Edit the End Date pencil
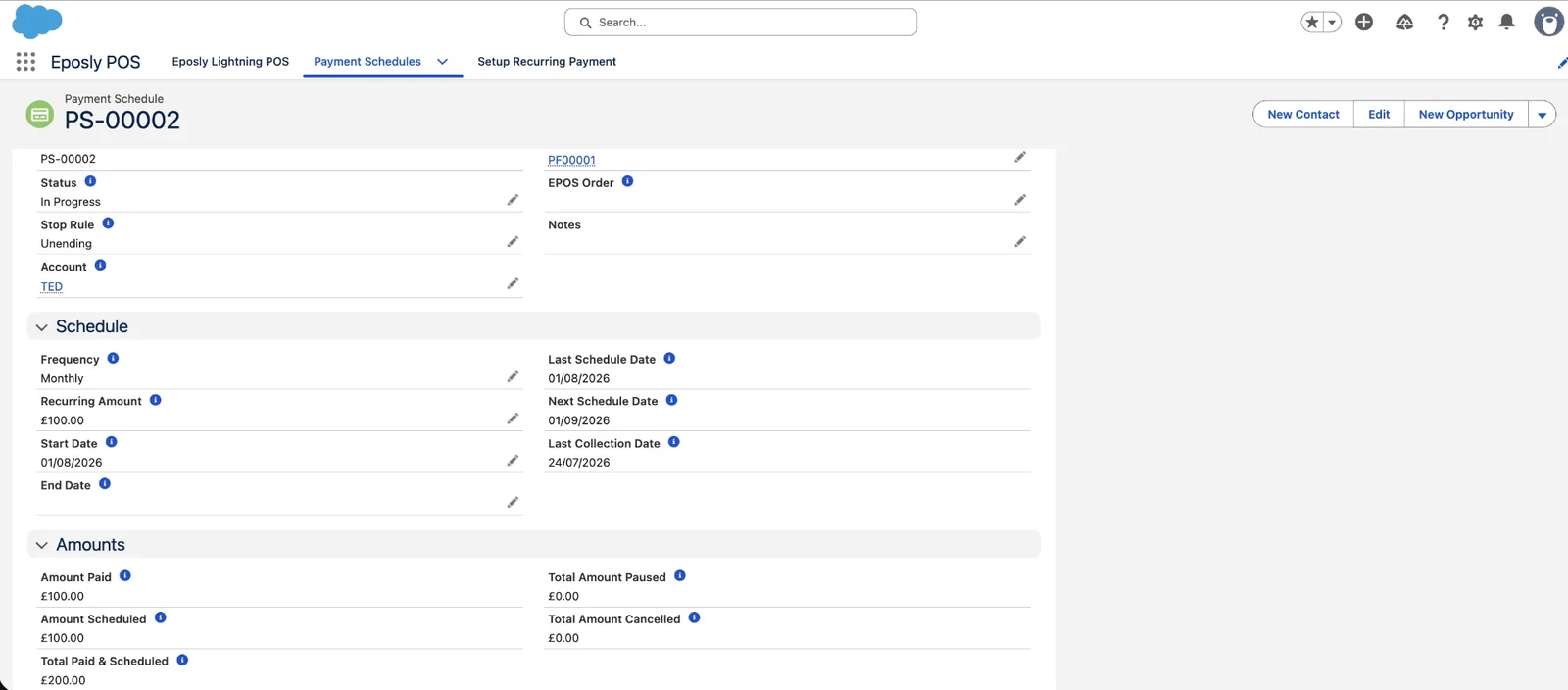Screen dimensions: 1568x690 point(513,502)
